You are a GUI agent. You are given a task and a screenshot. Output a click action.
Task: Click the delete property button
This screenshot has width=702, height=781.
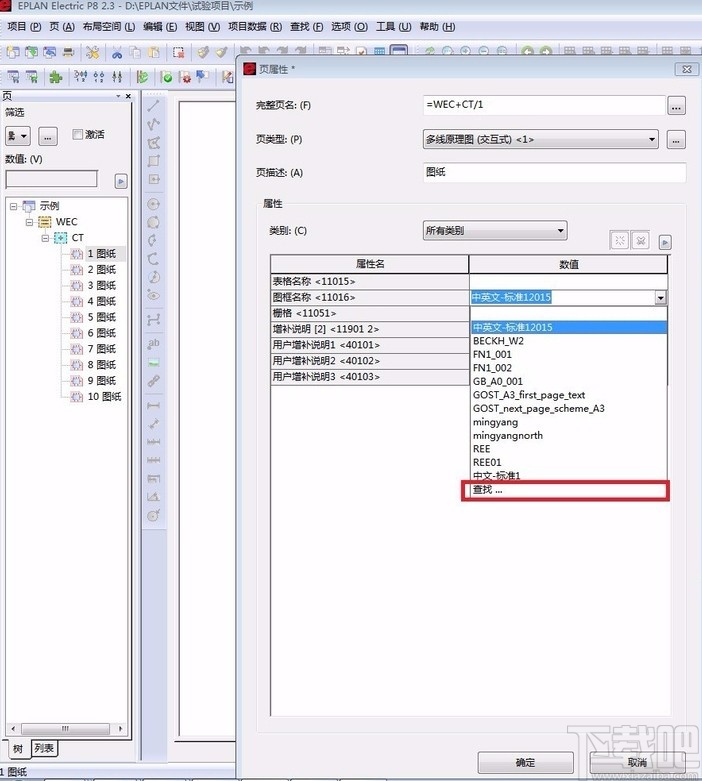point(641,241)
